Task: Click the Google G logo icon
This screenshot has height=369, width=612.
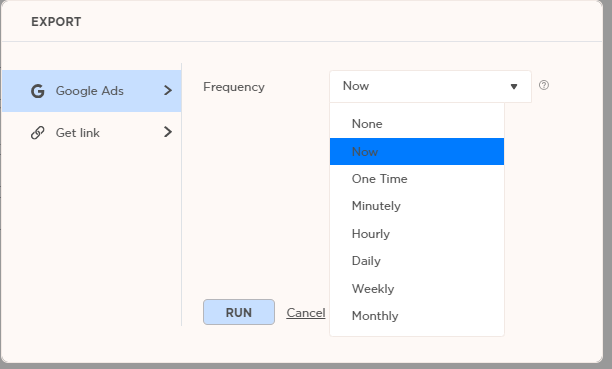Action: coord(37,91)
